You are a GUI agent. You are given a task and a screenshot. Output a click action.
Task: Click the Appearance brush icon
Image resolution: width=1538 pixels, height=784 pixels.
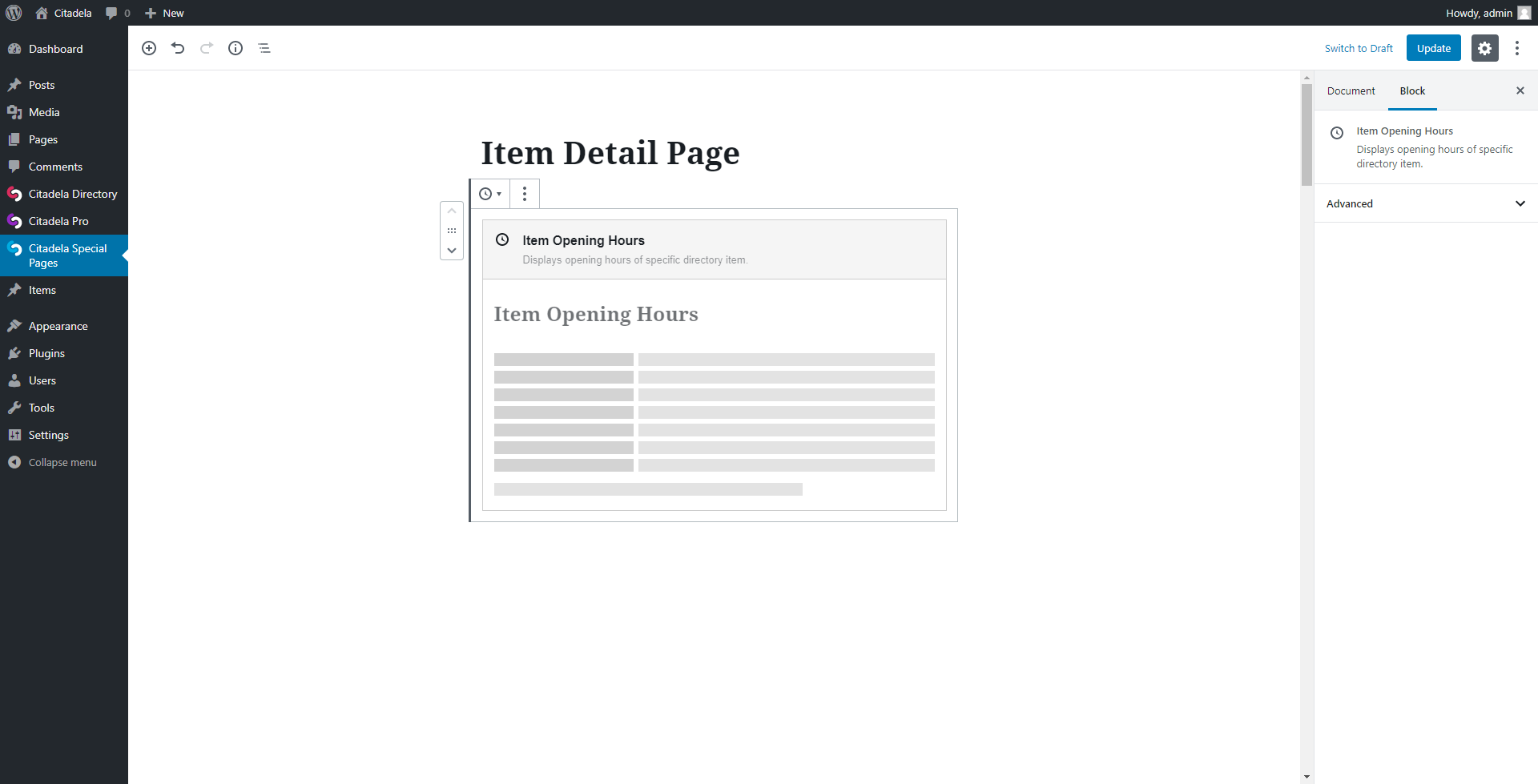pyautogui.click(x=14, y=326)
